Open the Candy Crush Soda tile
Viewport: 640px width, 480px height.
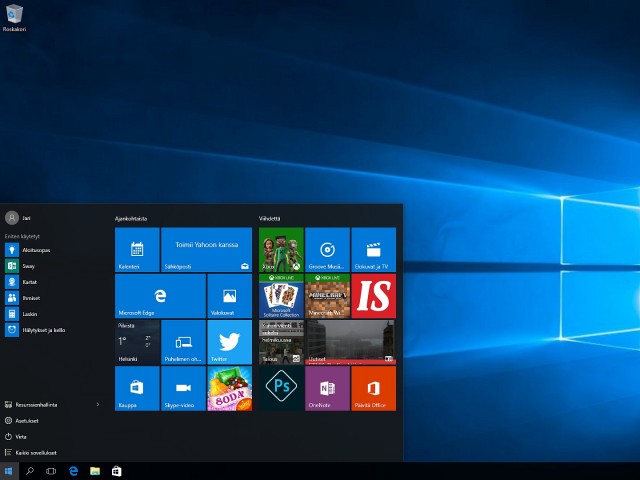click(x=229, y=388)
